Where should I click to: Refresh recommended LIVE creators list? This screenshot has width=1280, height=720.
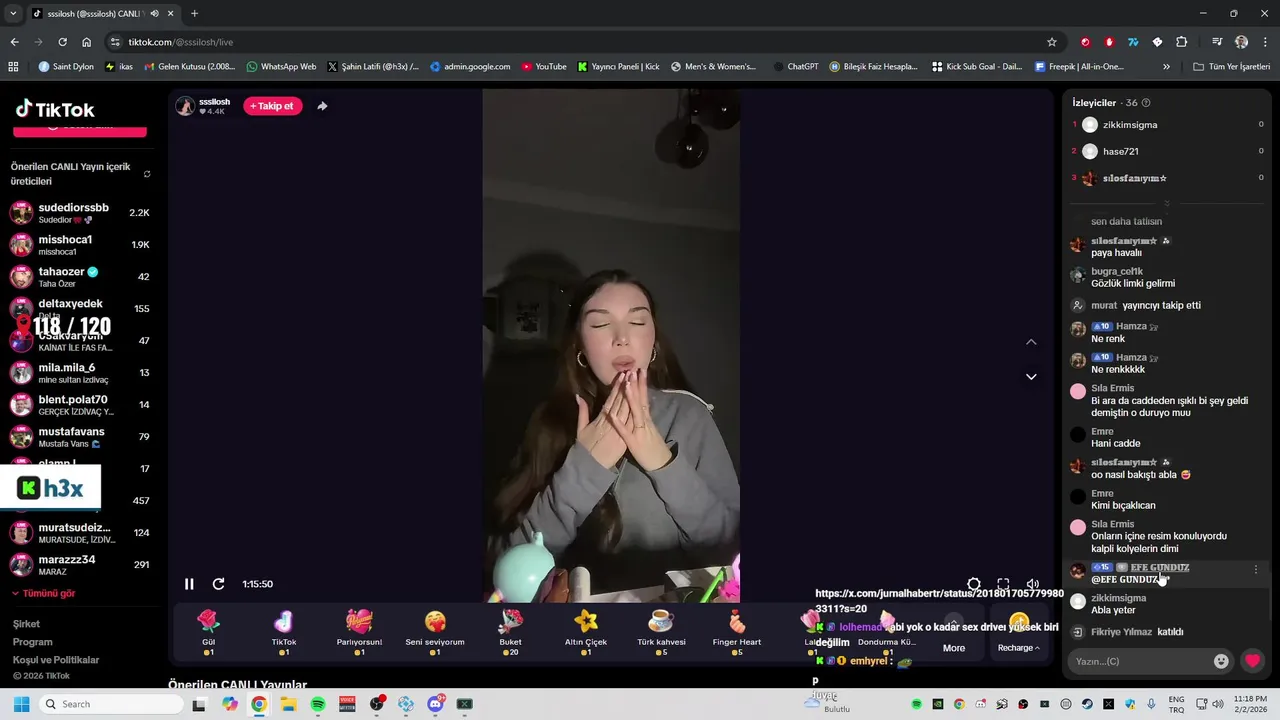click(x=147, y=174)
